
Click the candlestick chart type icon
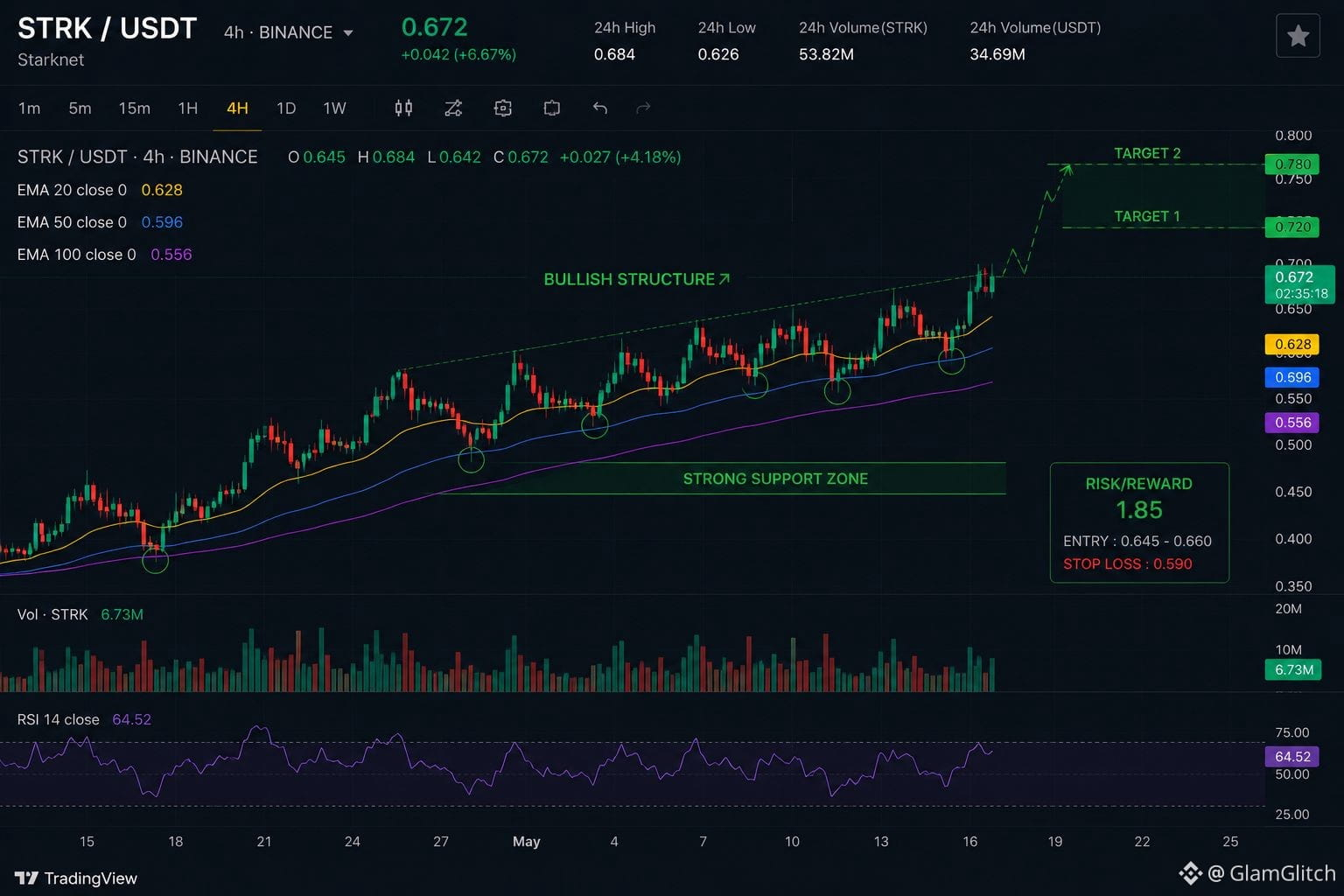tap(403, 108)
